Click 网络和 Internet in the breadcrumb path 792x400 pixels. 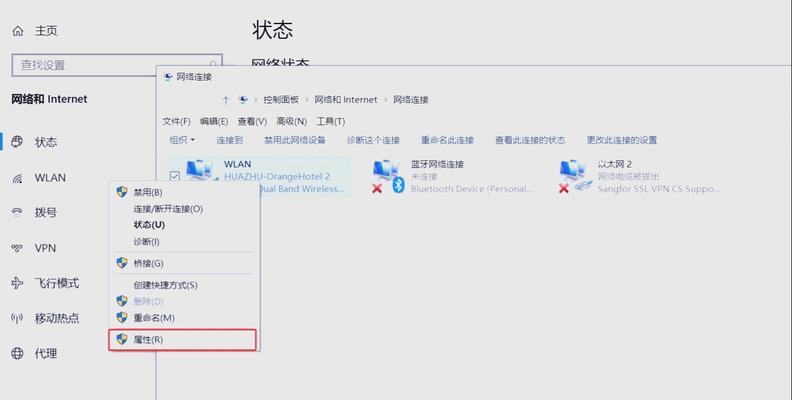pos(346,100)
